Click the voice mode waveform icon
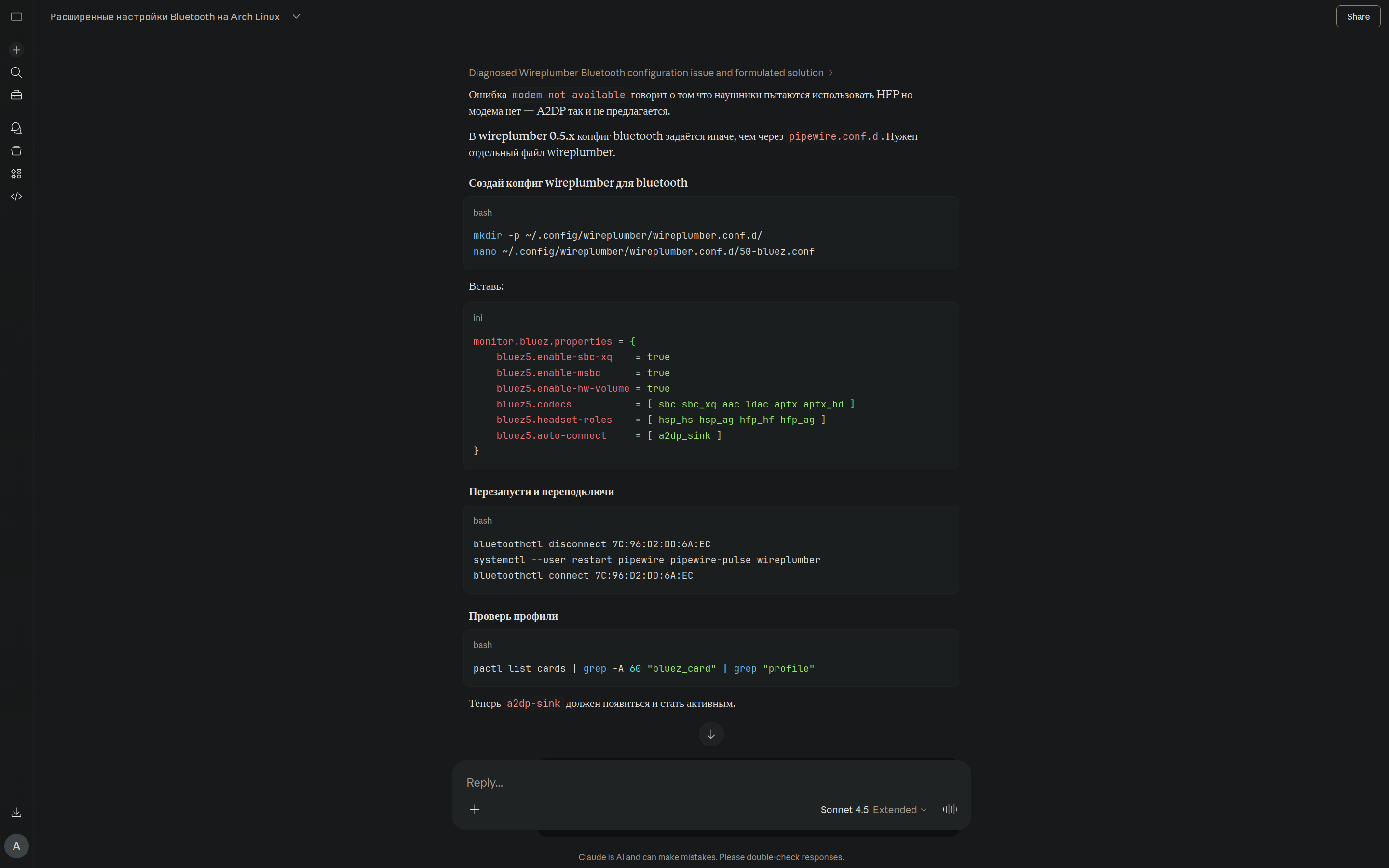Screen dimensions: 1389x868 [950, 810]
